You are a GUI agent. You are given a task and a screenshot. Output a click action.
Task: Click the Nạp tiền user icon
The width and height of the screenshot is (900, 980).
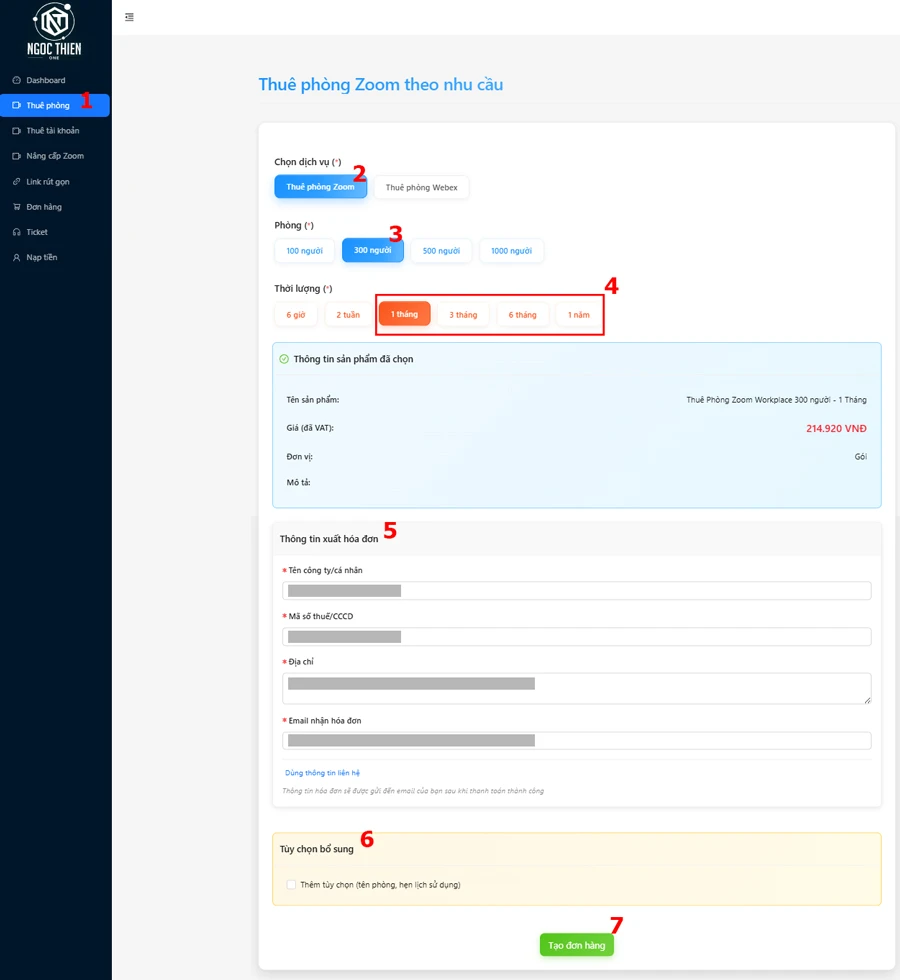pyautogui.click(x=16, y=258)
